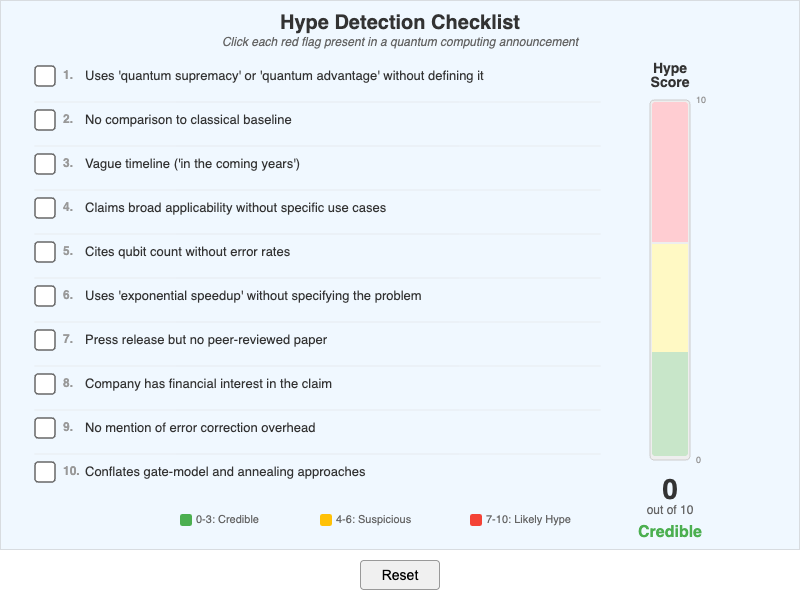Screen dimensions: 800x602
Task: Toggle 'No mention of error correction overhead'
Action: click(44, 428)
